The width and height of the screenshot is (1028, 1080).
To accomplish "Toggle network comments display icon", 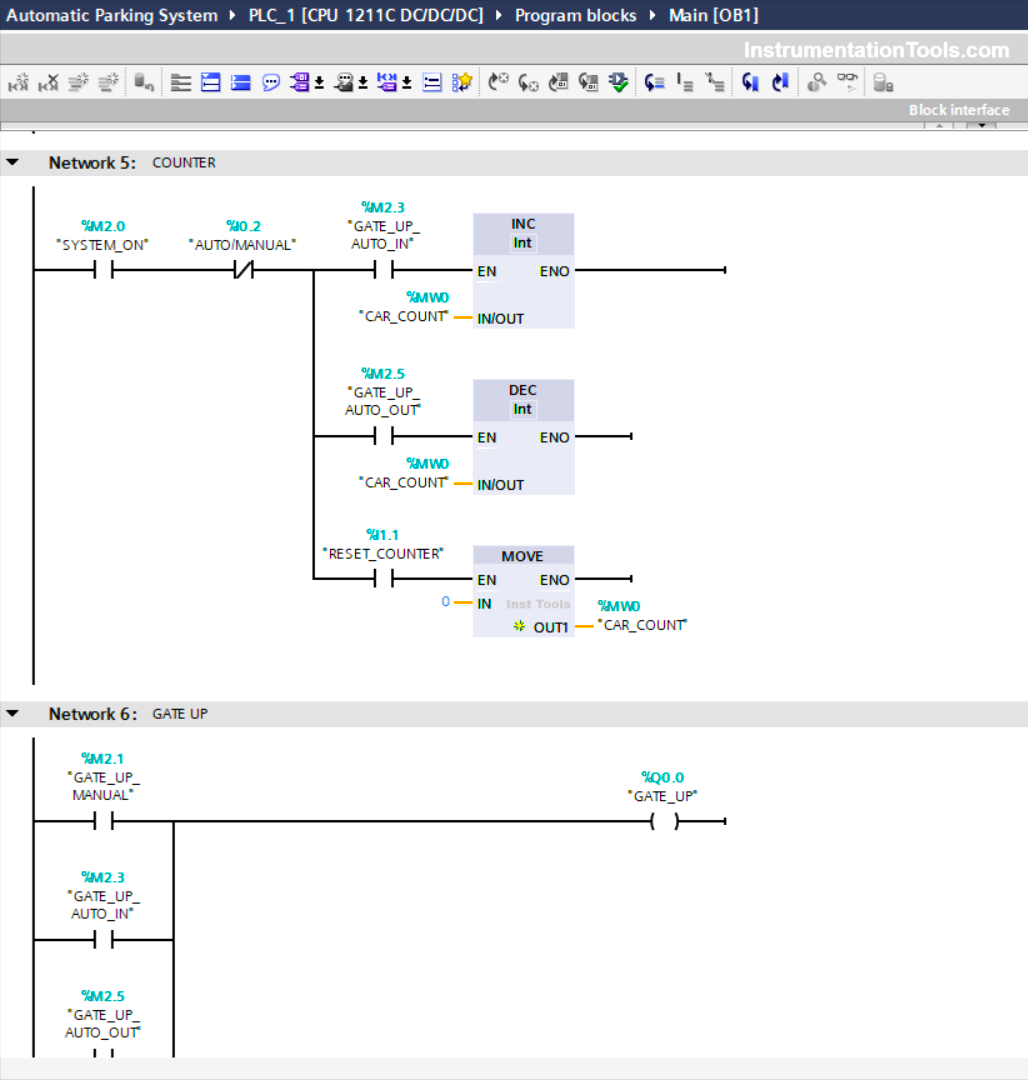I will [432, 83].
